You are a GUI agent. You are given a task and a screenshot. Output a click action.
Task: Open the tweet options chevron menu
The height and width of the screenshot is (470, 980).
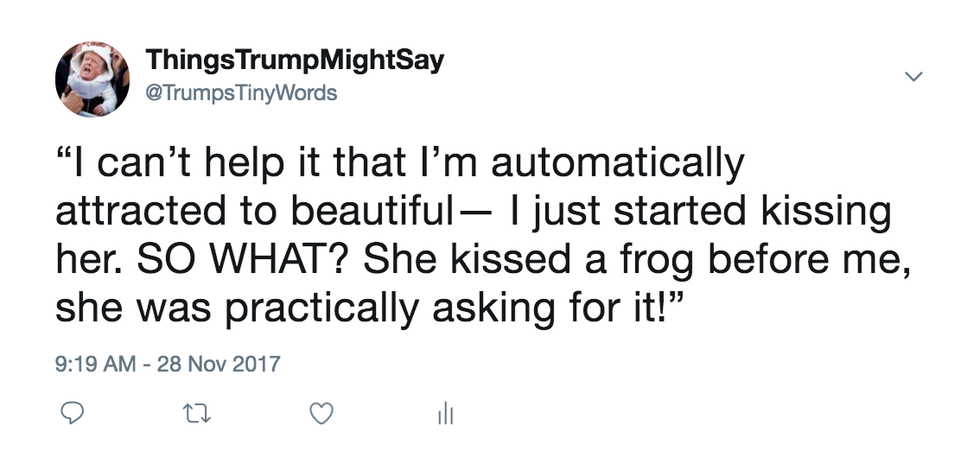pyautogui.click(x=912, y=77)
